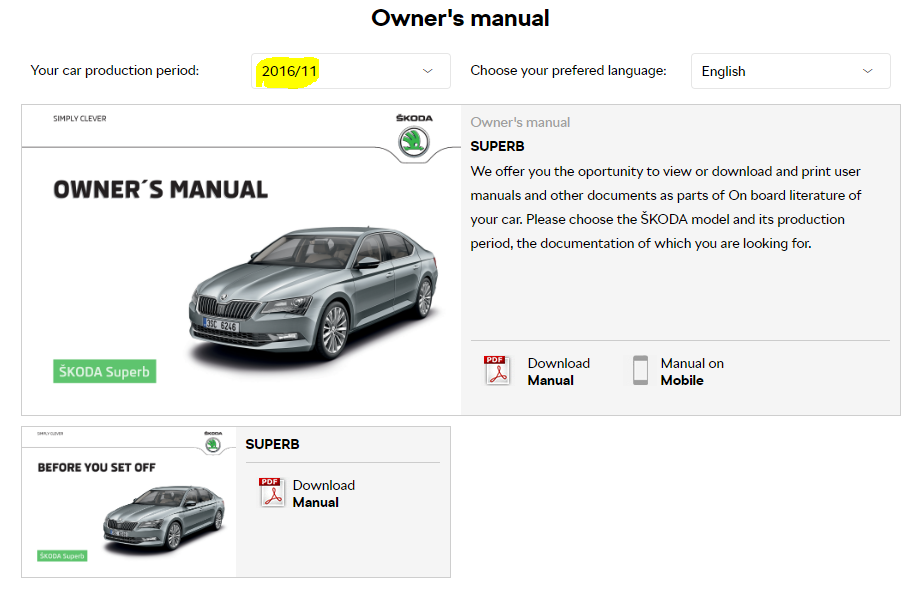The height and width of the screenshot is (590, 906).
Task: Click the mobile phone icon
Action: pyautogui.click(x=640, y=370)
